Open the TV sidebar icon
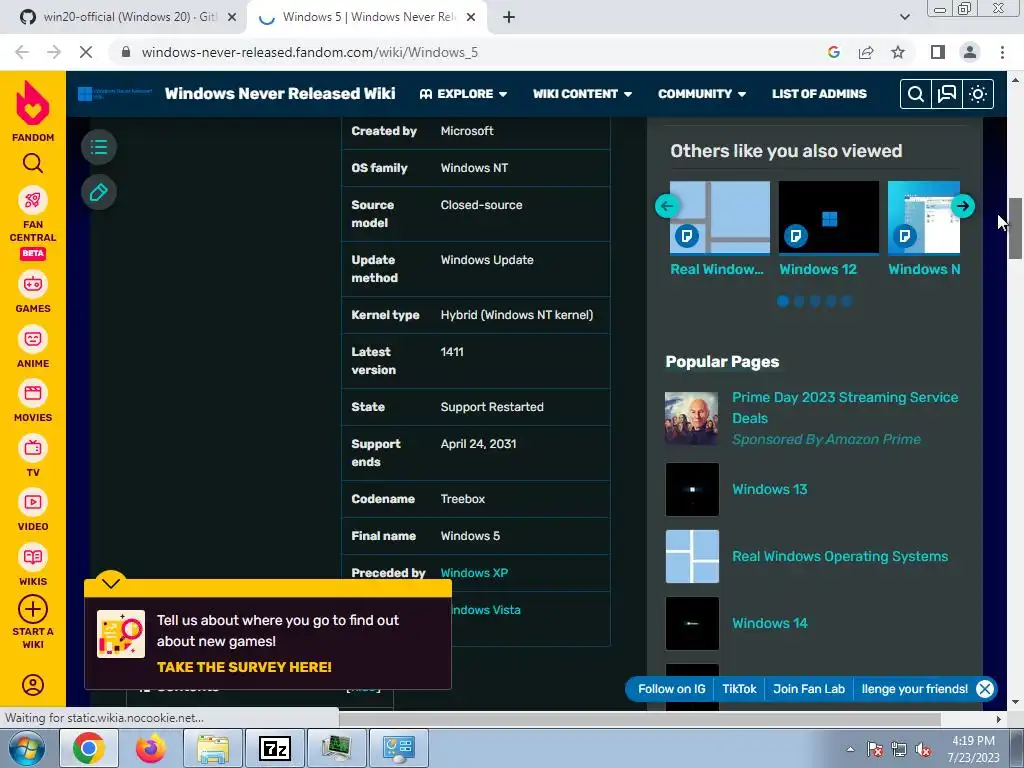Image resolution: width=1024 pixels, height=768 pixels. pyautogui.click(x=33, y=448)
